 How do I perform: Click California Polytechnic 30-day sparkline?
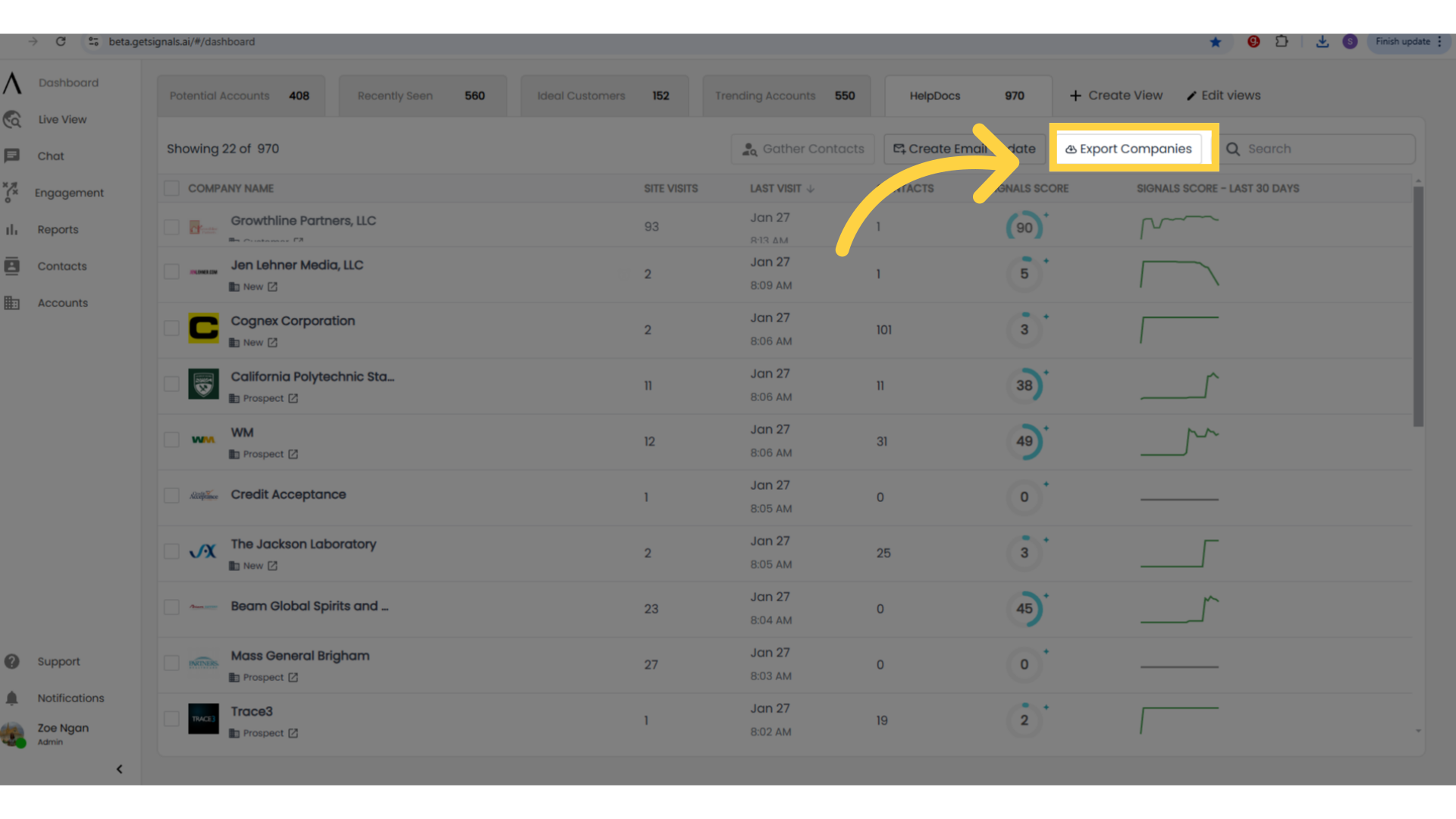1179,385
